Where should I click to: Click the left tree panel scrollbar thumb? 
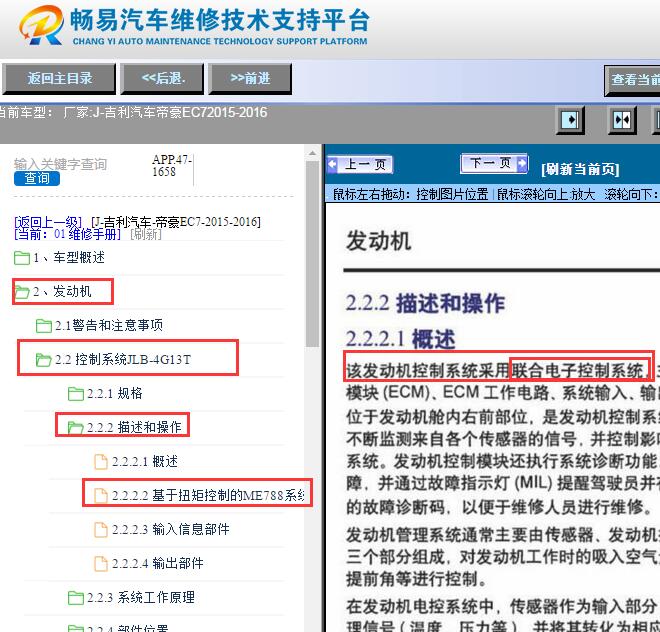pyautogui.click(x=312, y=254)
